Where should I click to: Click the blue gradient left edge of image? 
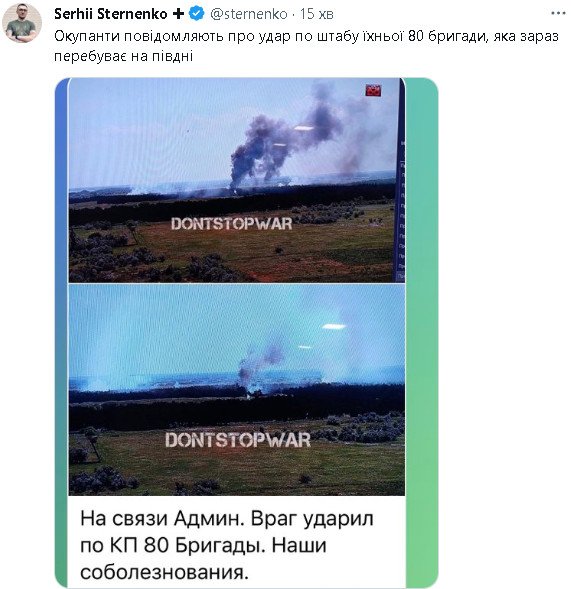tap(61, 333)
